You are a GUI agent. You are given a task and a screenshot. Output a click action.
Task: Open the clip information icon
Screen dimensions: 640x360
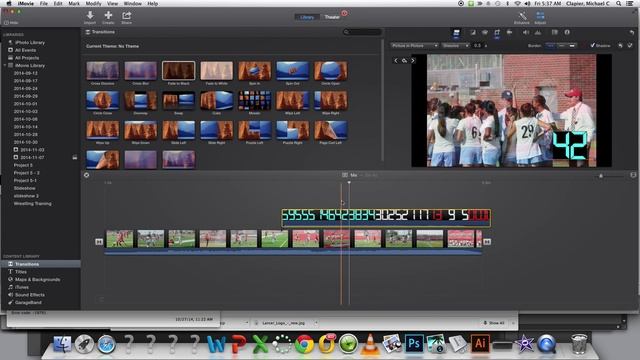(567, 32)
